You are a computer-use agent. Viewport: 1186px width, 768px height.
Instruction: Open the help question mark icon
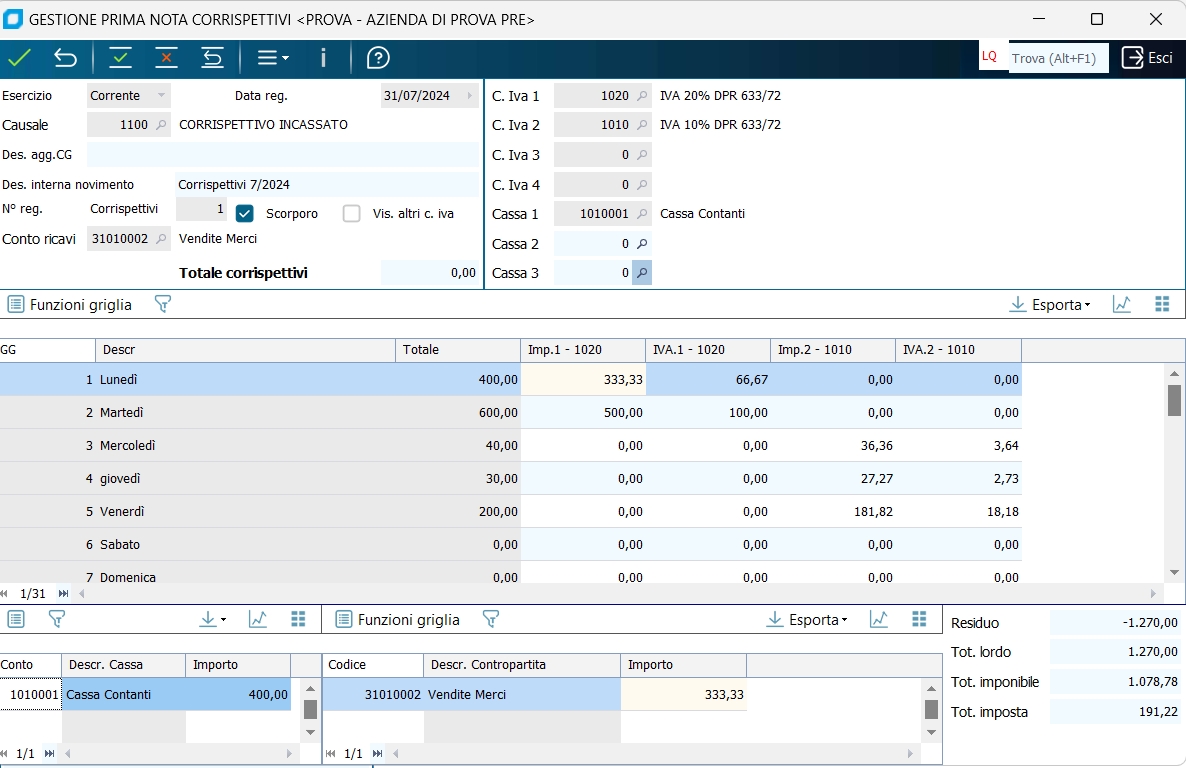tap(378, 58)
